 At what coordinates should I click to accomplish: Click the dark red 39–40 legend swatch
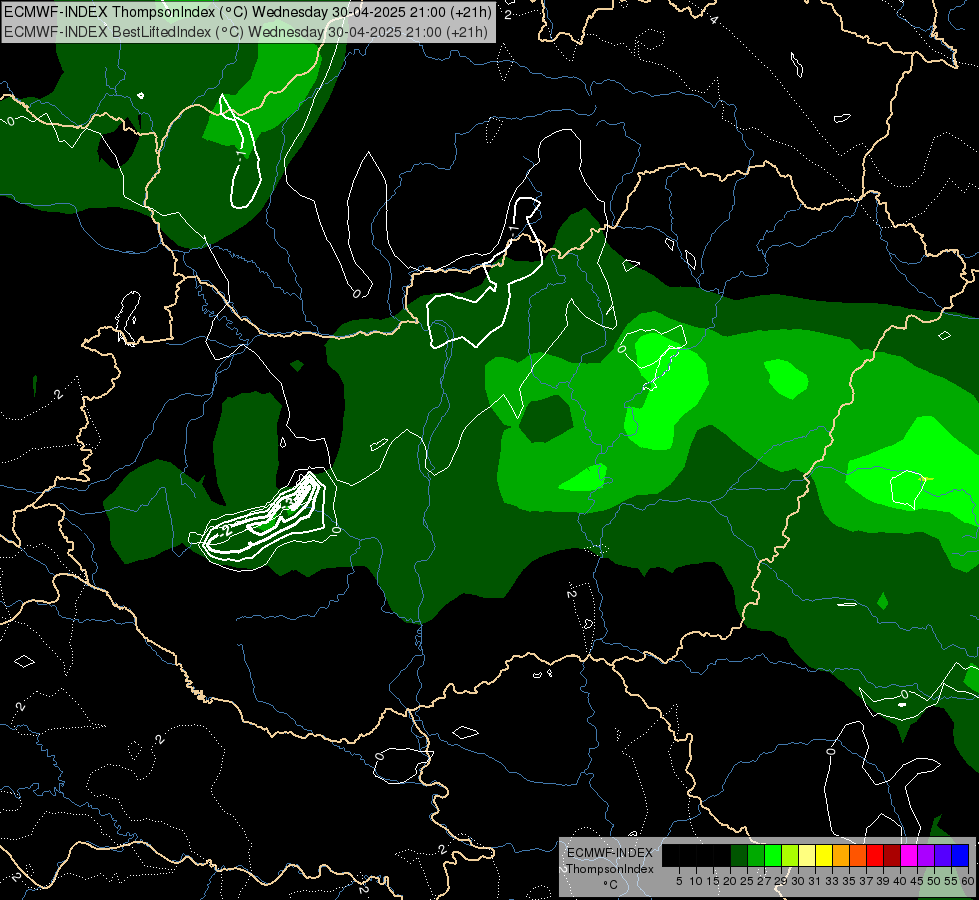point(892,855)
